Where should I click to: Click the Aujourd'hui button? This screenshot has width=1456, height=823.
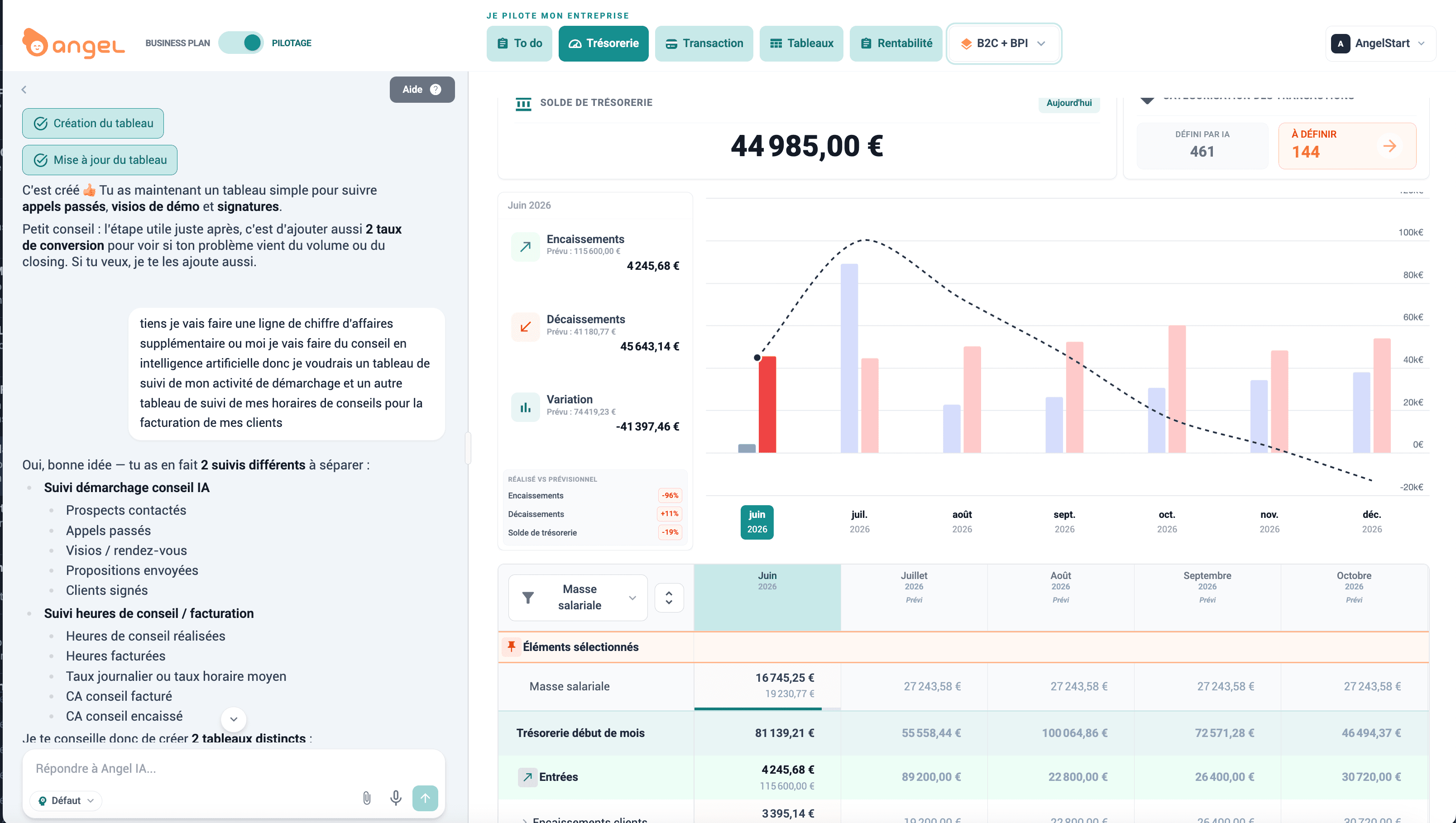click(x=1068, y=102)
